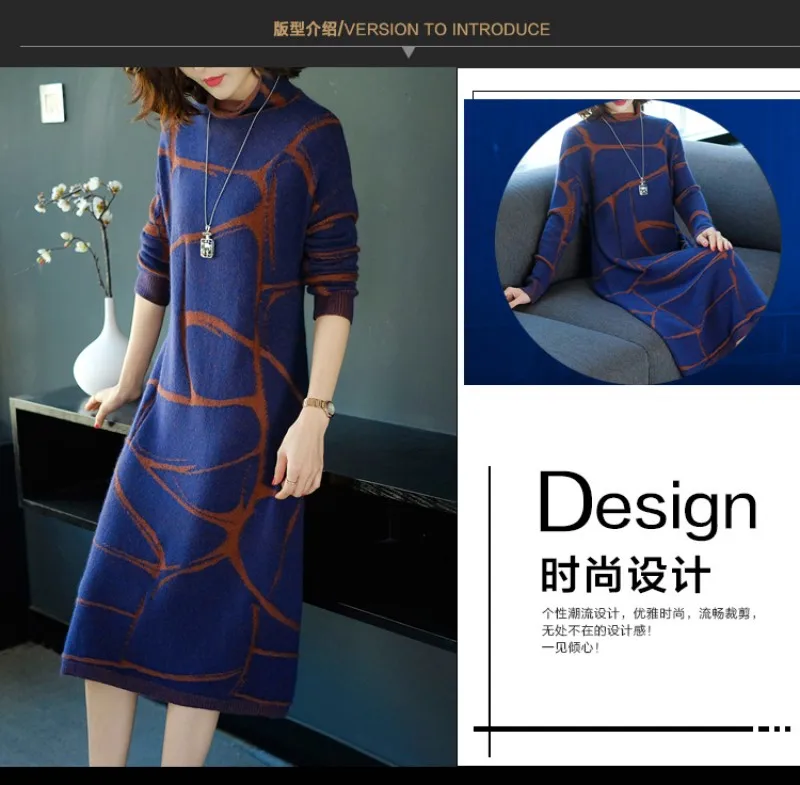Click the text '一见倾心!'
Screen dimensions: 800x785
pyautogui.click(x=570, y=648)
